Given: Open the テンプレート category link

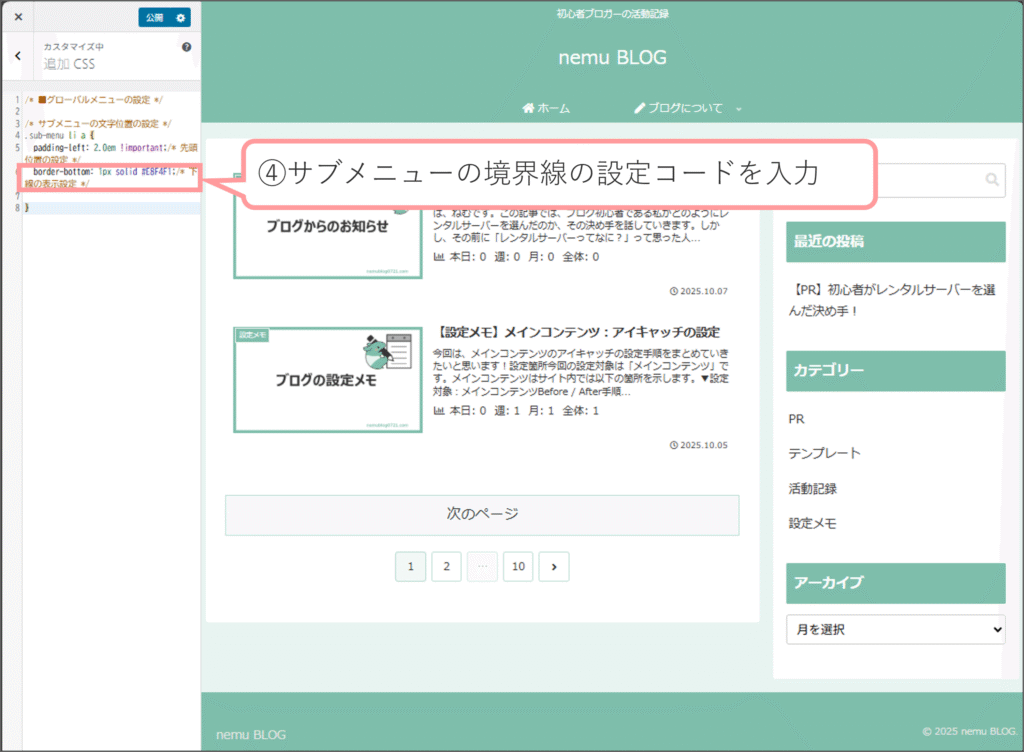Looking at the screenshot, I should [824, 453].
